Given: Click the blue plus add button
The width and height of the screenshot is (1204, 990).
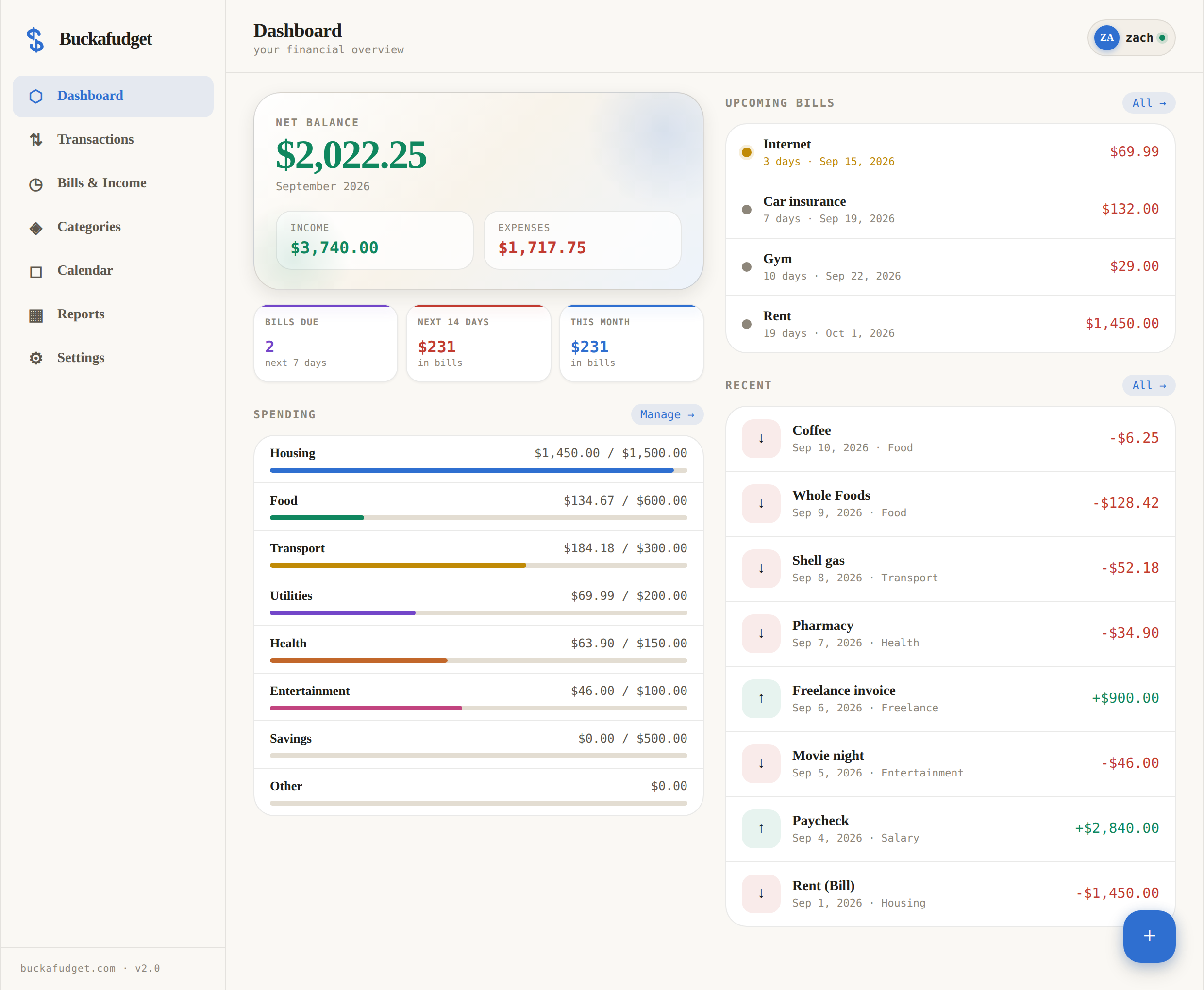Looking at the screenshot, I should [x=1149, y=937].
